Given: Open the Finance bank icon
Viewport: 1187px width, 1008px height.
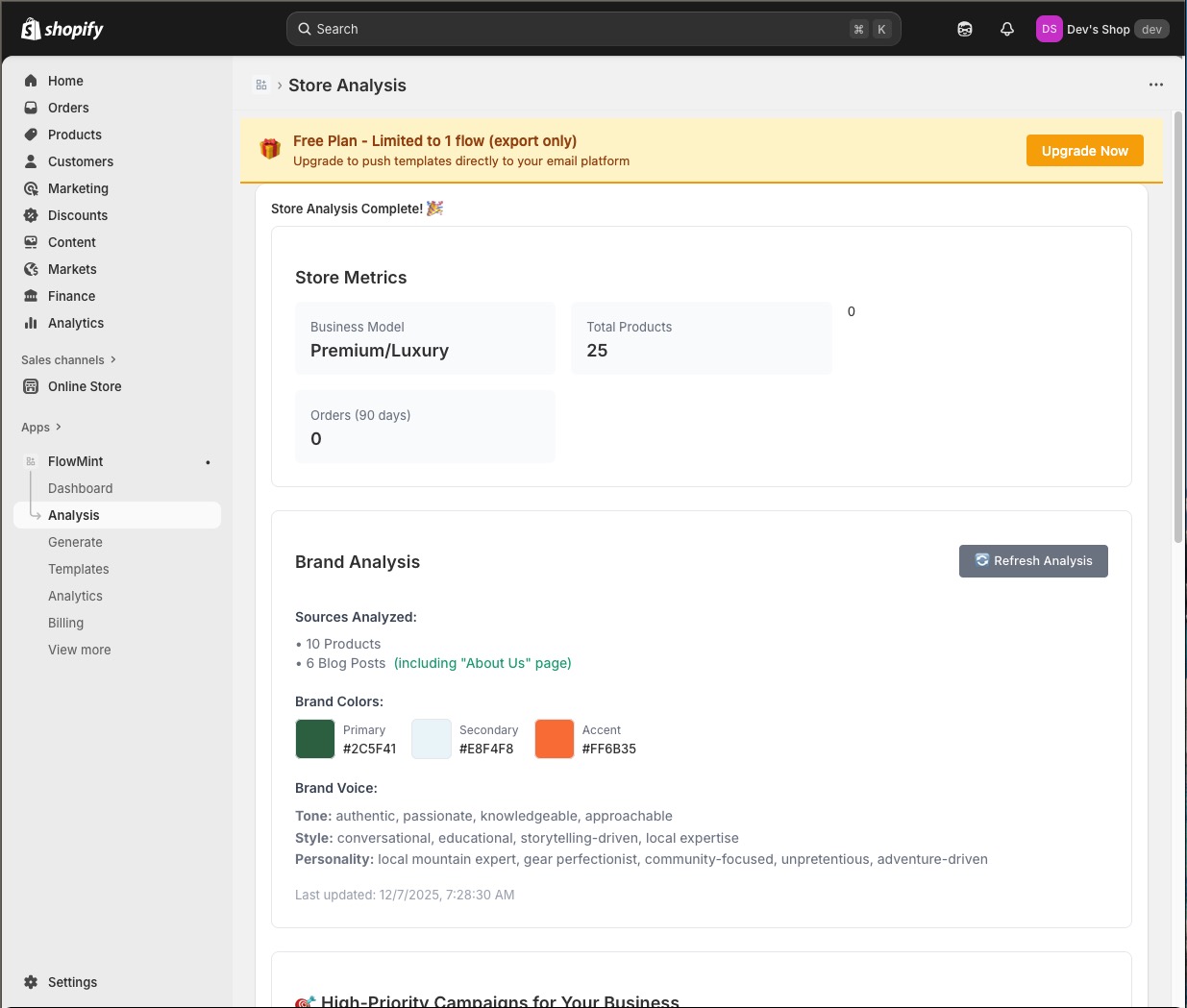Looking at the screenshot, I should coord(31,296).
